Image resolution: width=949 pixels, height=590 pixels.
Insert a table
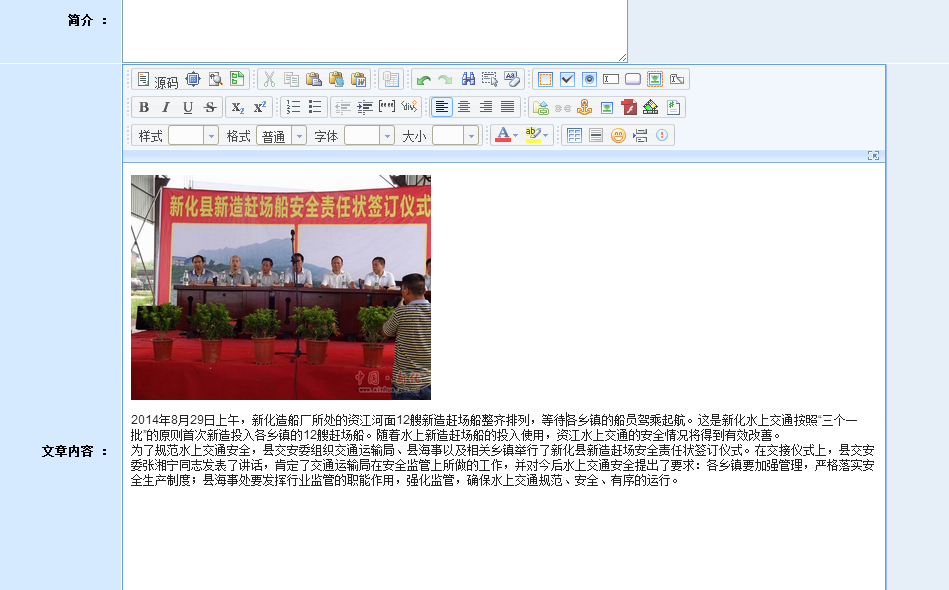click(x=574, y=136)
